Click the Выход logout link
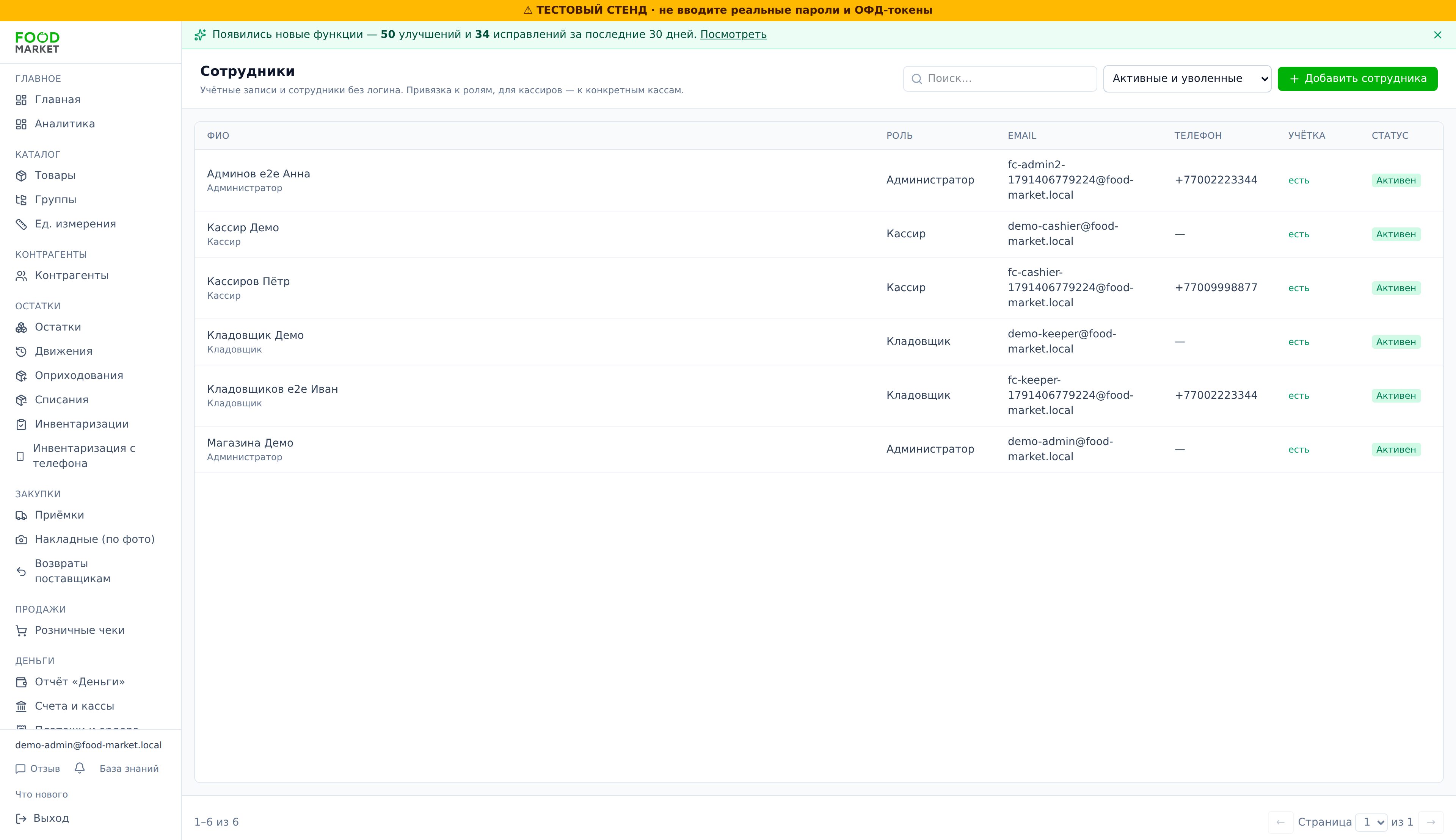Screen dimensions: 1456x840 42,818
